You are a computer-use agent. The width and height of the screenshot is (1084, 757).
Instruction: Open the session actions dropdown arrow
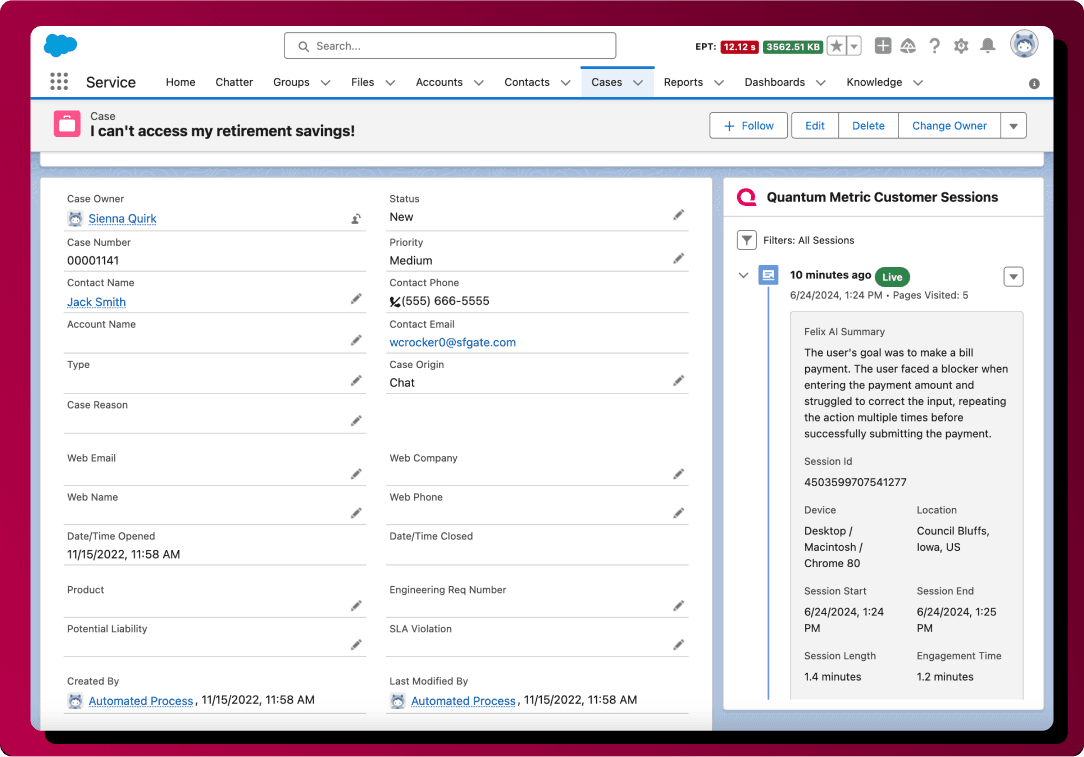[x=1013, y=277]
